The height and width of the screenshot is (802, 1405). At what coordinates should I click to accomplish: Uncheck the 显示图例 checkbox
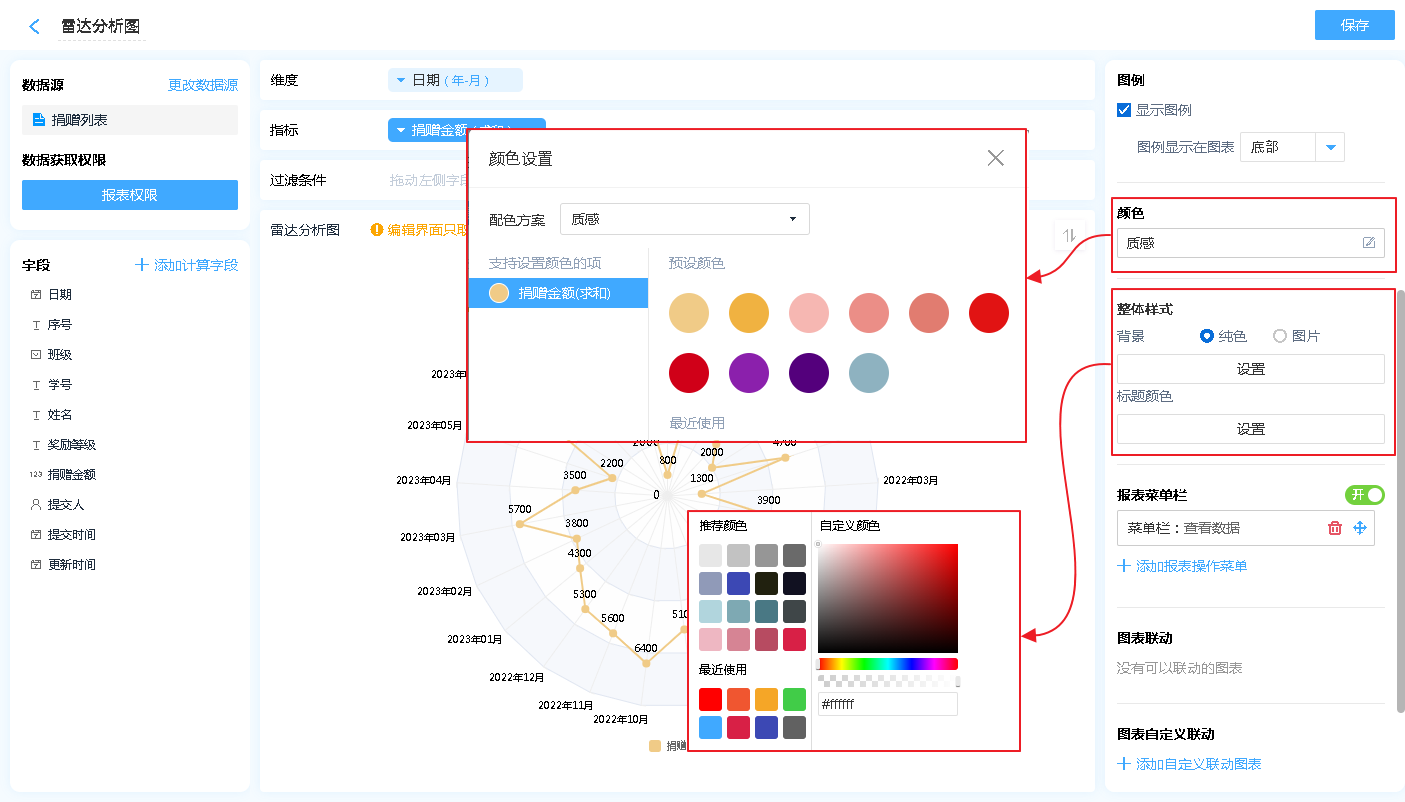click(x=1124, y=110)
